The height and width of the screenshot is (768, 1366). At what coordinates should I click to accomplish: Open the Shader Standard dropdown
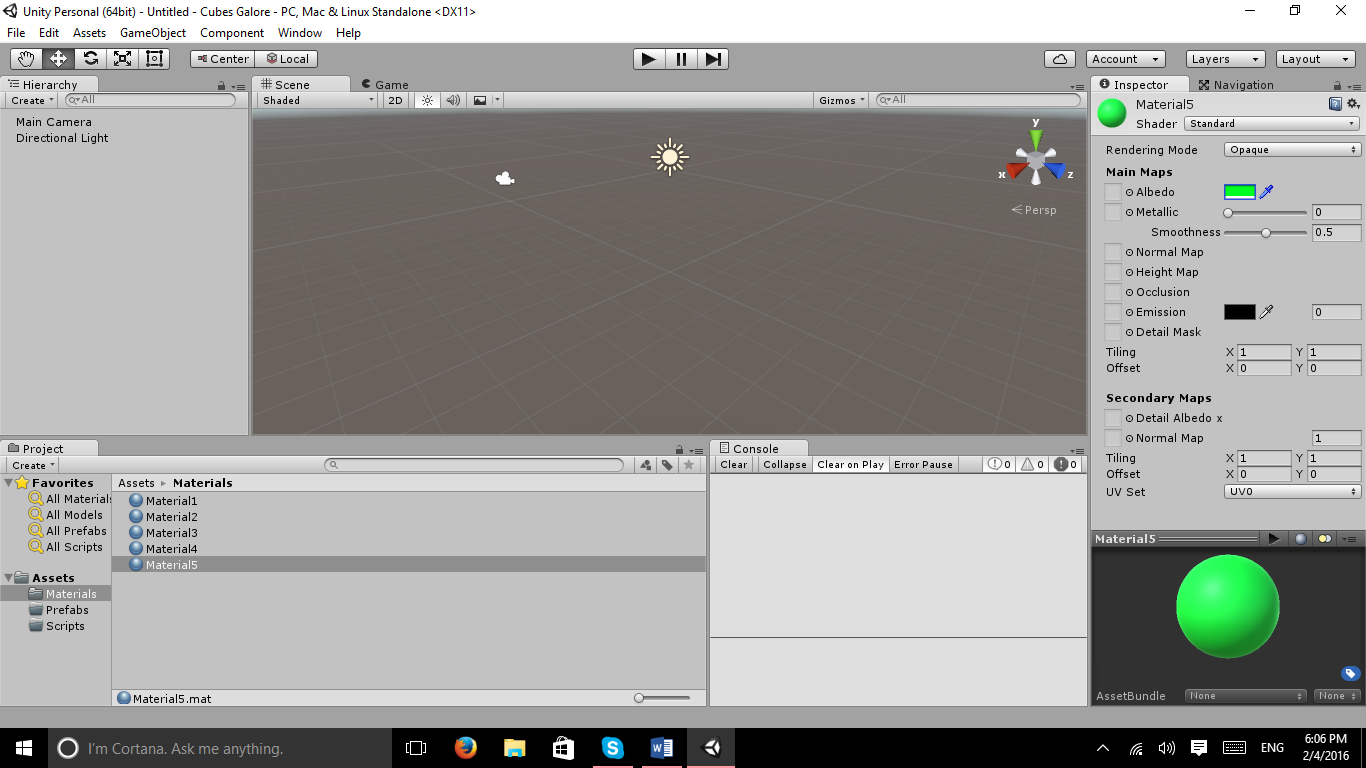[x=1272, y=124]
